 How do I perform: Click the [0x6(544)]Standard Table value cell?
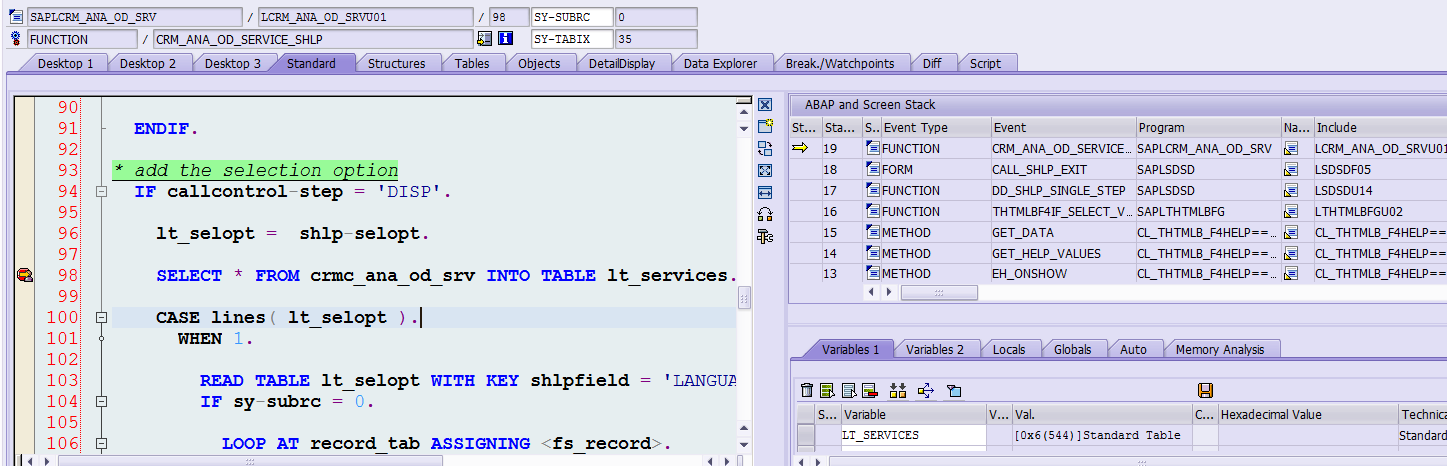(1100, 435)
